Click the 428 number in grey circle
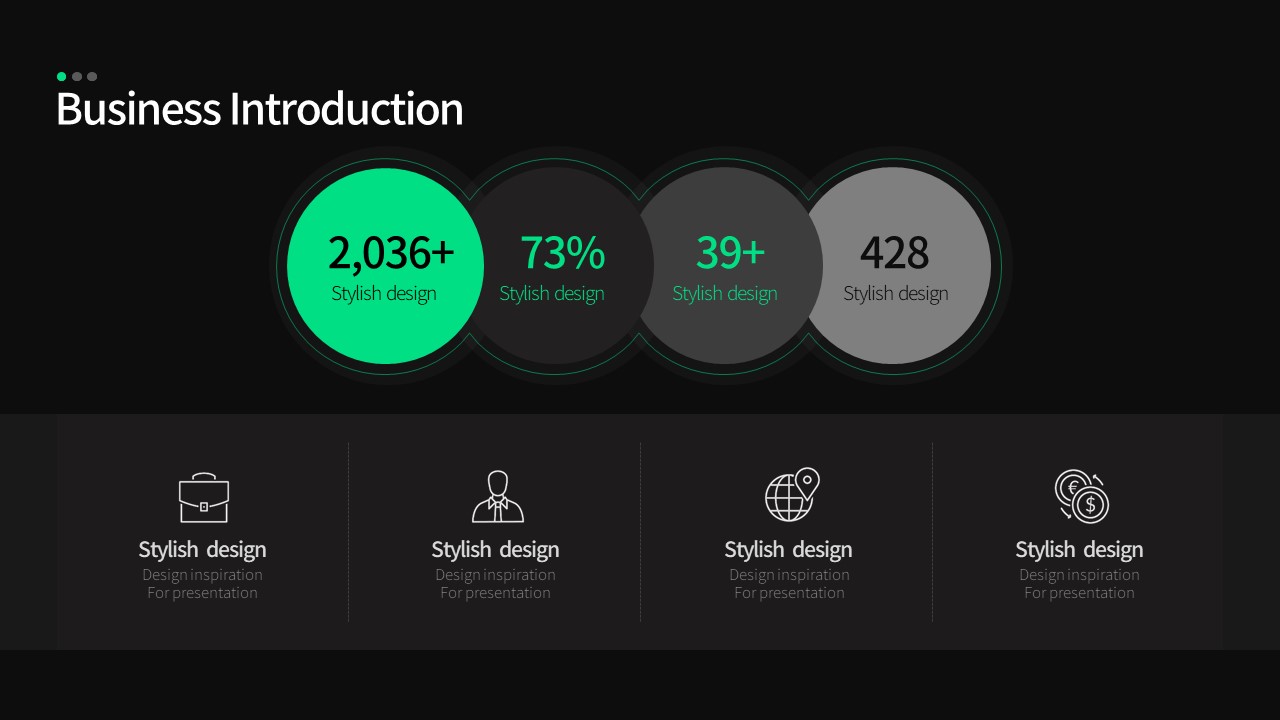Screen dimensions: 1280x720 894,253
